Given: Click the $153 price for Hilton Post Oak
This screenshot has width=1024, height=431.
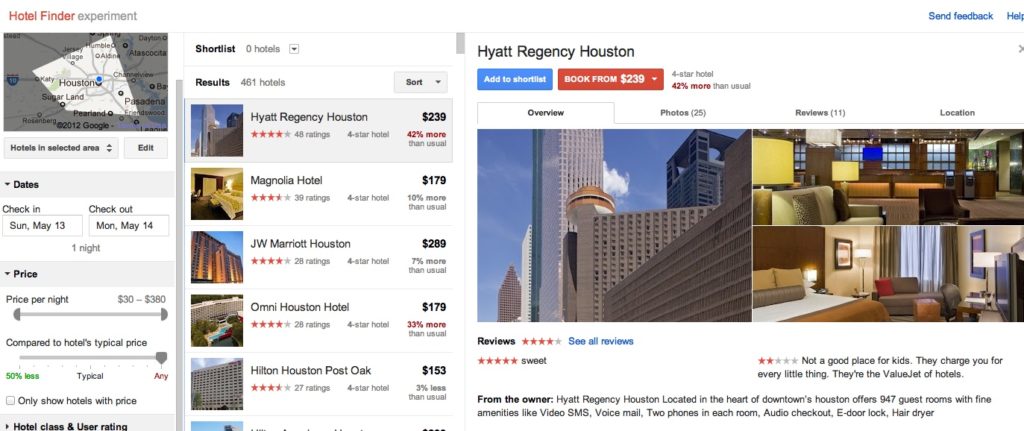Looking at the screenshot, I should [x=434, y=370].
